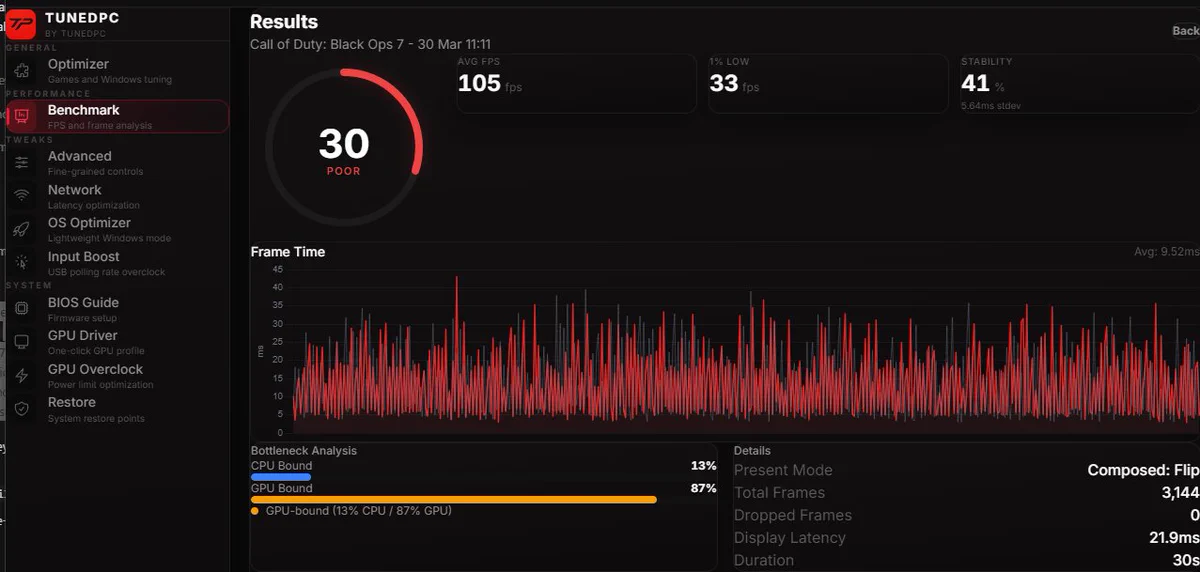Click the Input Boost cursor icon
The height and width of the screenshot is (572, 1200).
pos(21,263)
